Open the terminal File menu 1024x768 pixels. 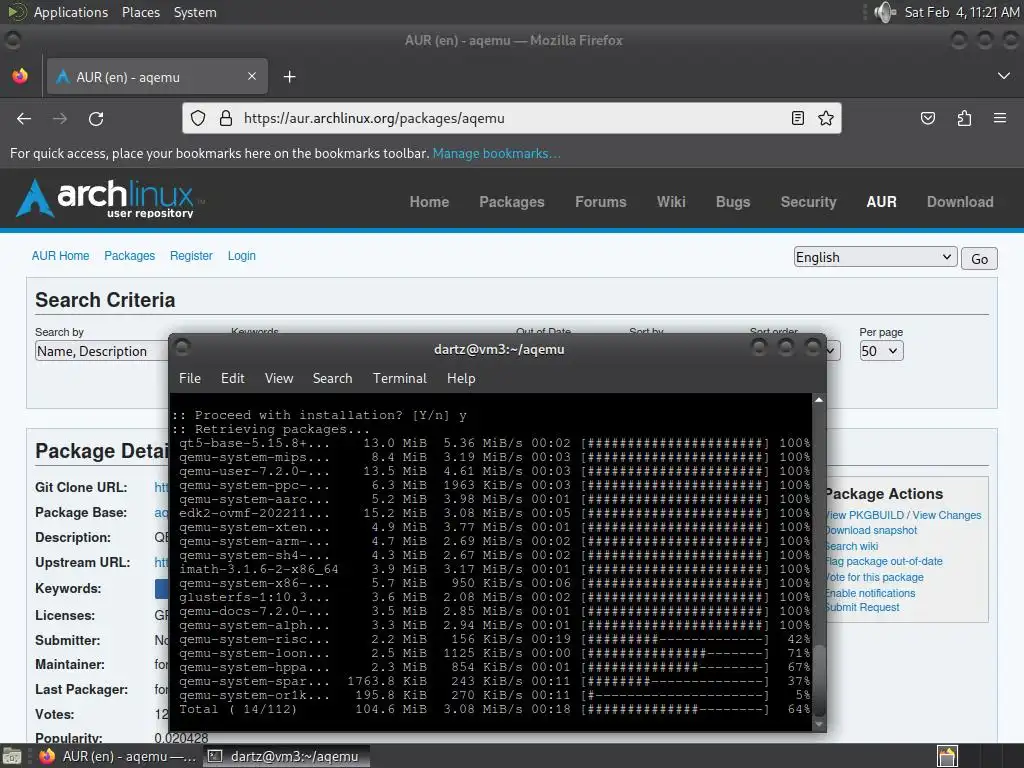190,378
